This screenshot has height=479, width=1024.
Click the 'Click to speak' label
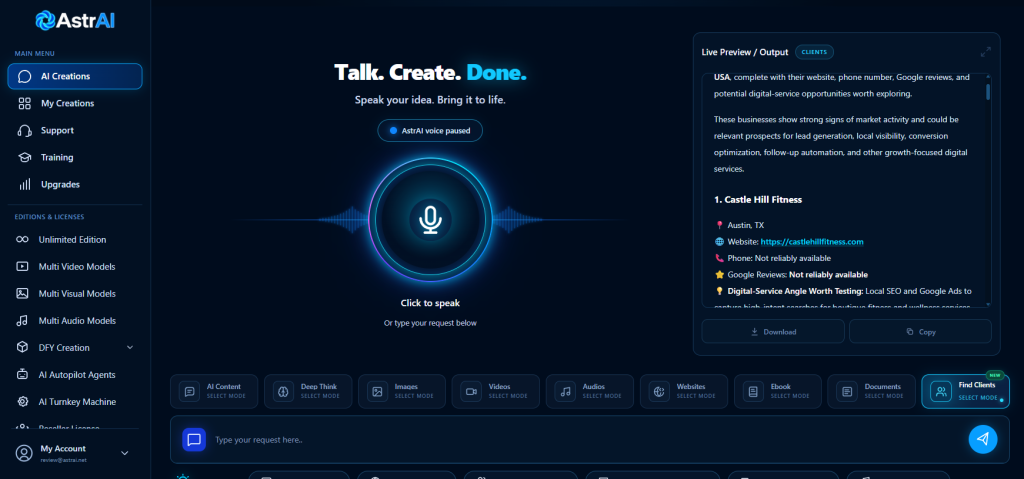pos(430,303)
